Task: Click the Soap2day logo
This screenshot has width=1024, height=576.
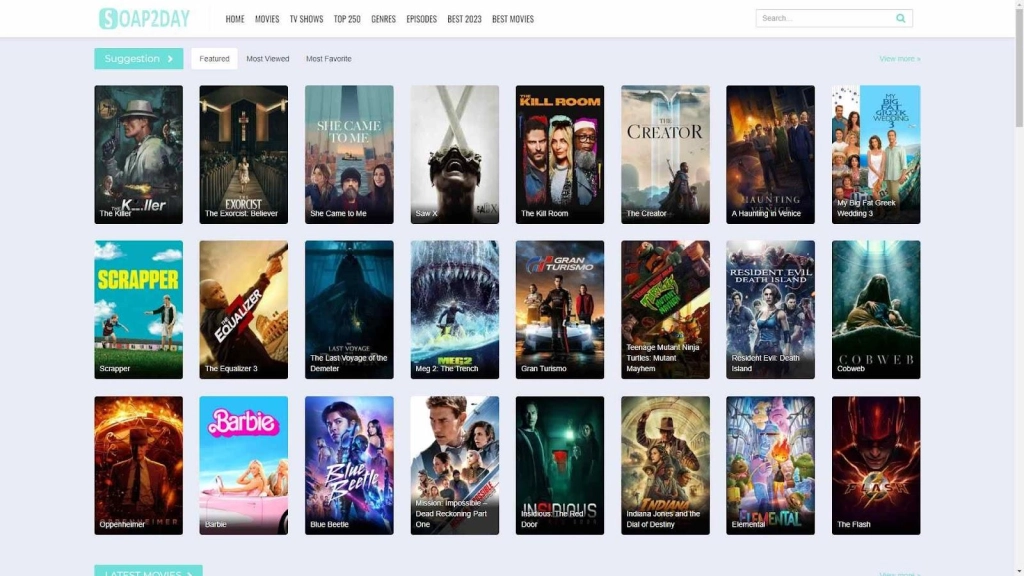Action: tap(144, 18)
